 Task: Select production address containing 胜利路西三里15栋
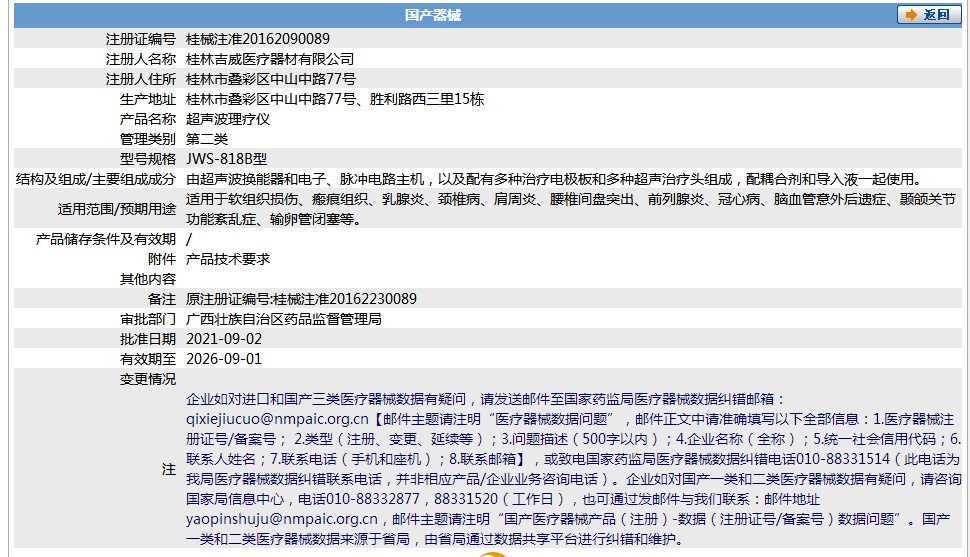pyautogui.click(x=335, y=99)
